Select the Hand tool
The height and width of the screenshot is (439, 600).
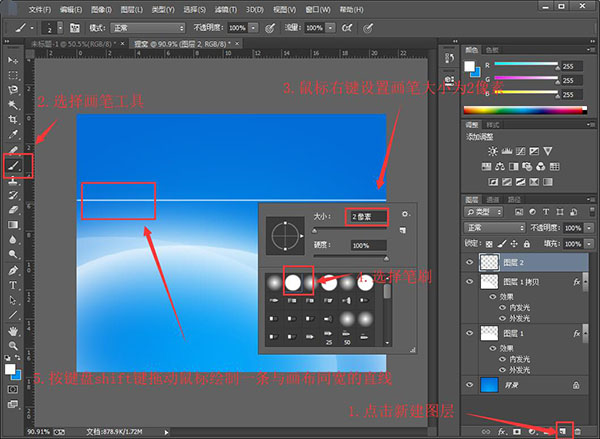click(x=13, y=331)
